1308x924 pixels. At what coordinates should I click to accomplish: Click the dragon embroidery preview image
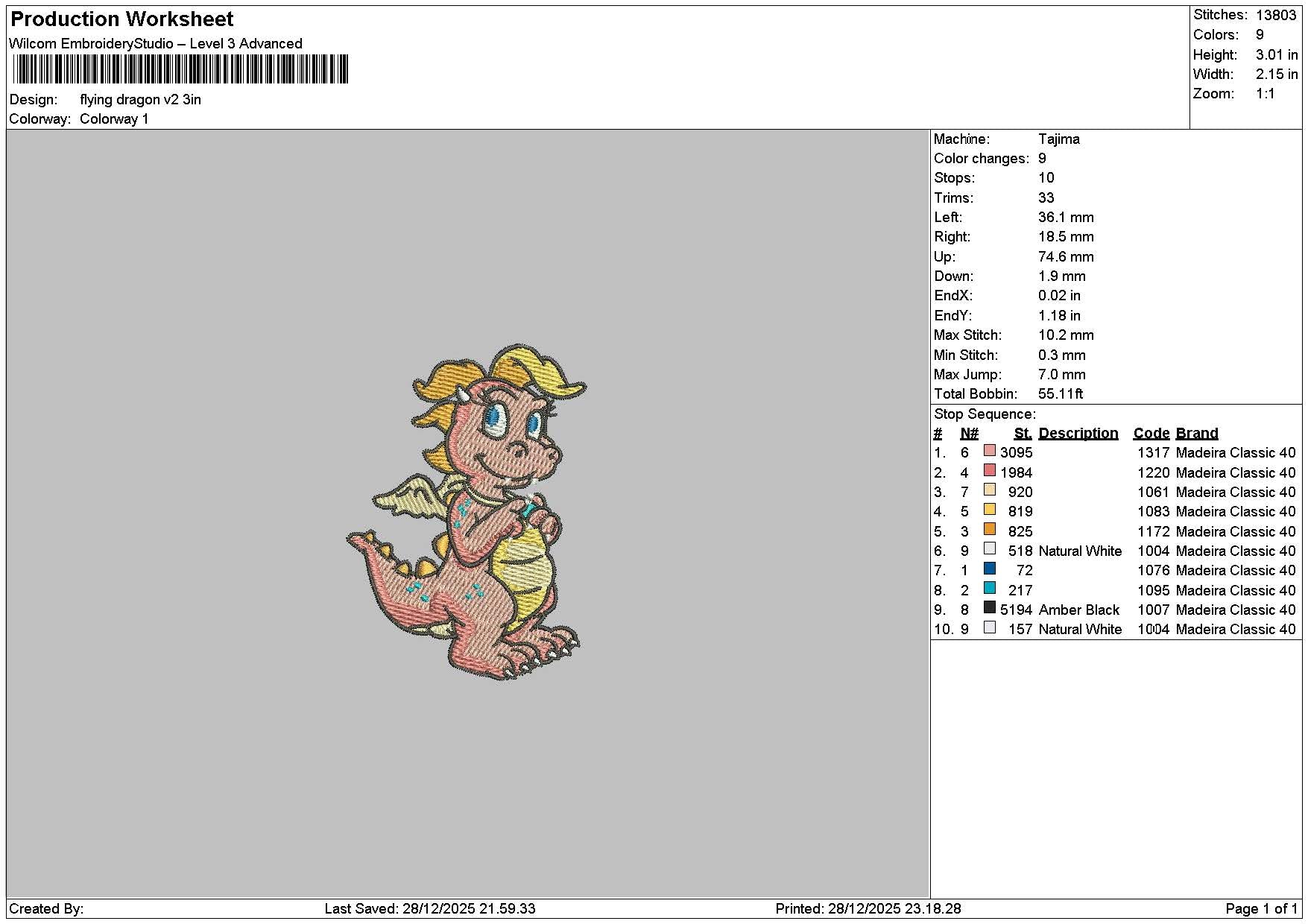[467, 512]
